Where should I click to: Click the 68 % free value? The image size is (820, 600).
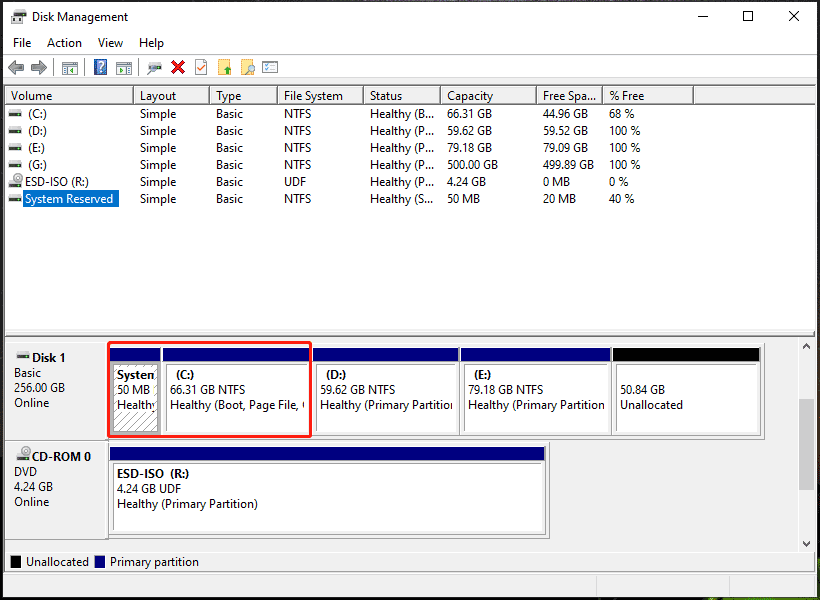pos(621,114)
